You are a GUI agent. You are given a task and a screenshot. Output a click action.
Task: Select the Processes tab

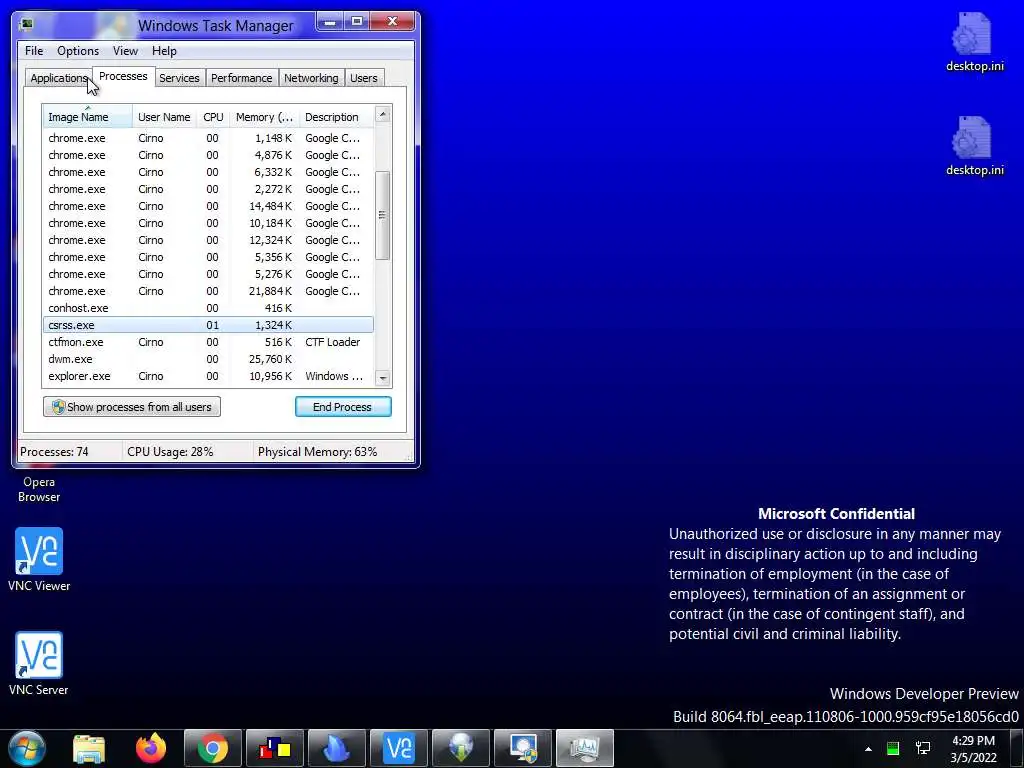coord(123,76)
